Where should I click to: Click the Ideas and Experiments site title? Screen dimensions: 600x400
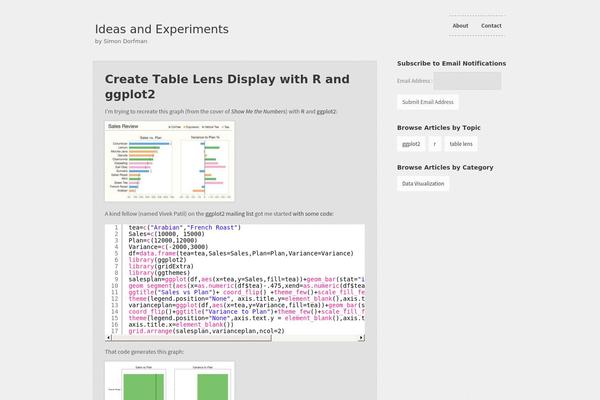click(161, 29)
